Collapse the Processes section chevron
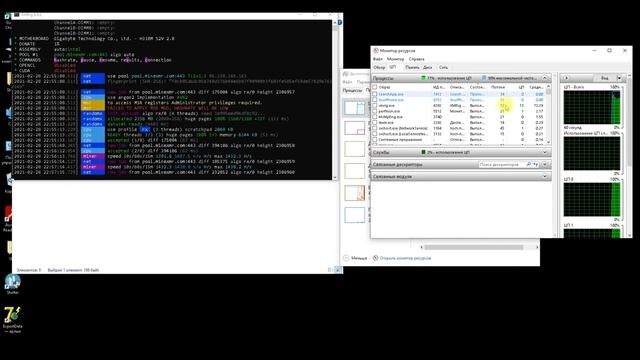This screenshot has height=360, width=640. [544, 78]
